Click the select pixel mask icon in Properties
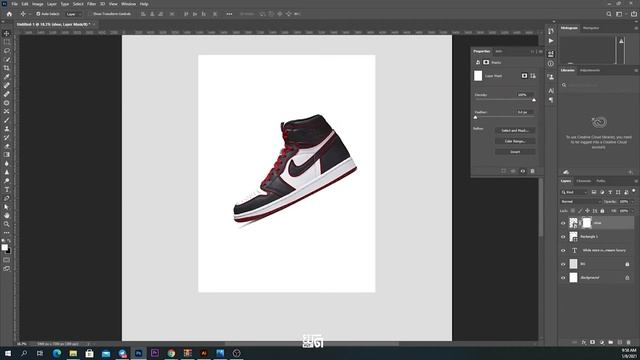The width and height of the screenshot is (640, 360). pyautogui.click(x=524, y=76)
